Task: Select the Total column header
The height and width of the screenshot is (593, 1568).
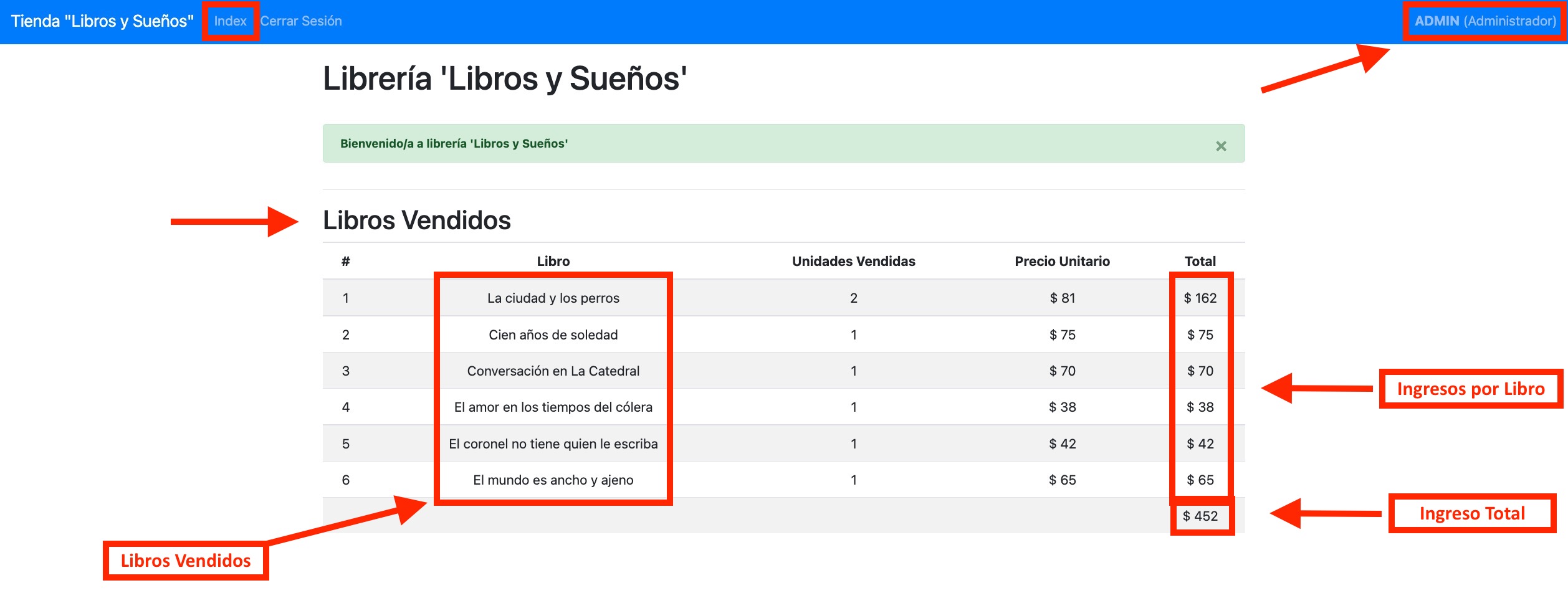Action: tap(1200, 261)
